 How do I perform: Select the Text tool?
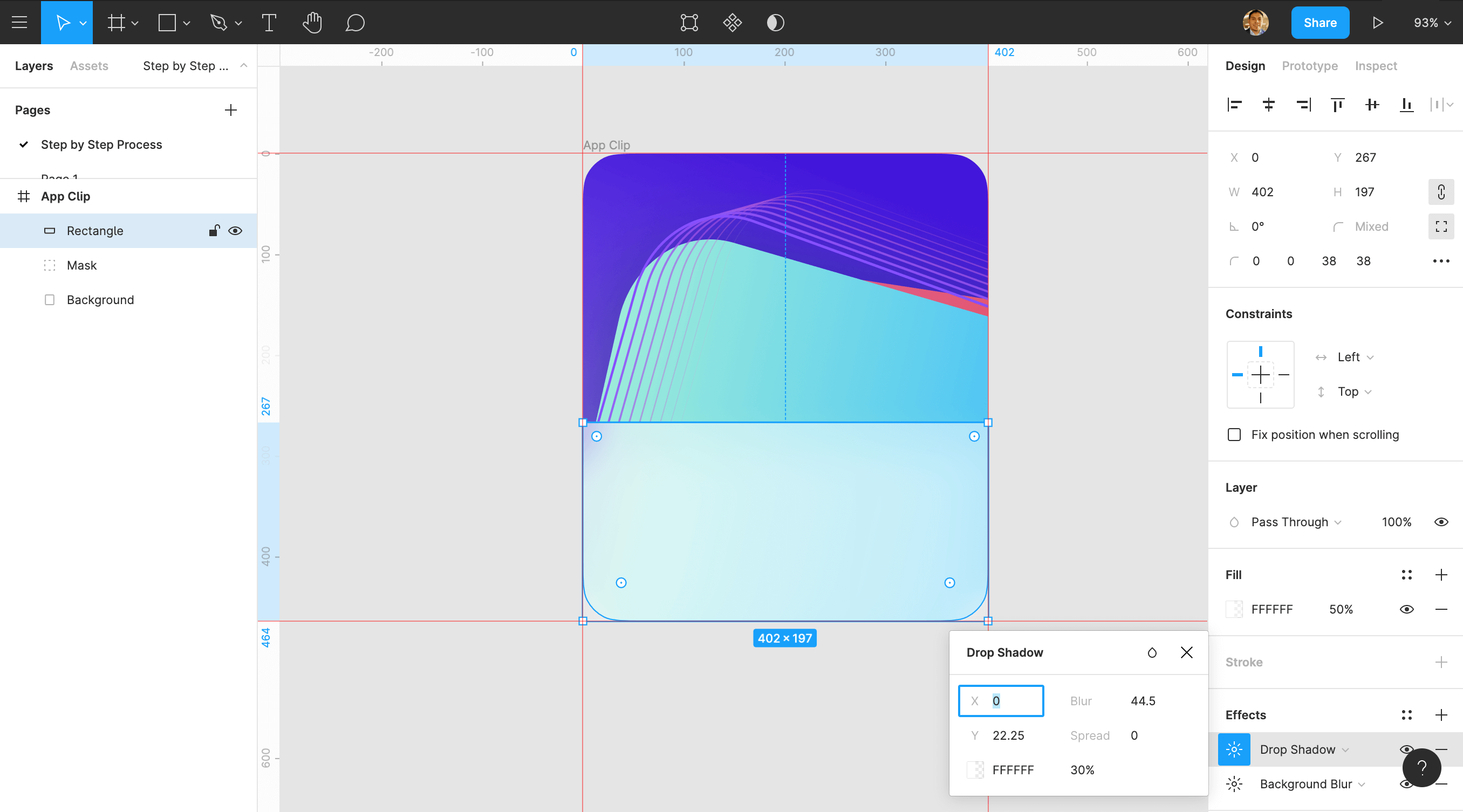click(x=269, y=23)
